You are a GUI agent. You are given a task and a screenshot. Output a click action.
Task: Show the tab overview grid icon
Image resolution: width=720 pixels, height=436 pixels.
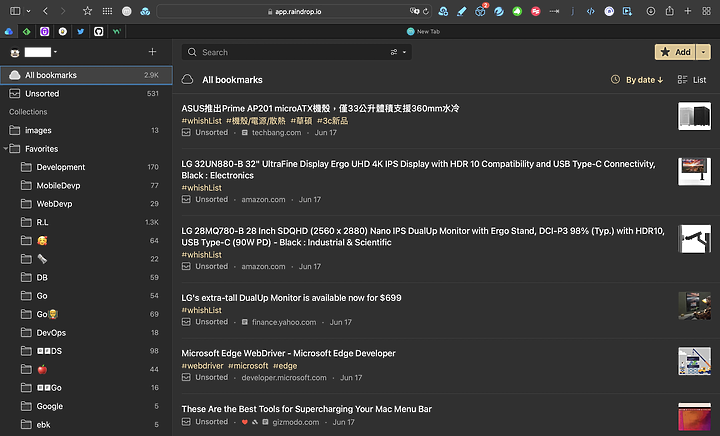706,11
